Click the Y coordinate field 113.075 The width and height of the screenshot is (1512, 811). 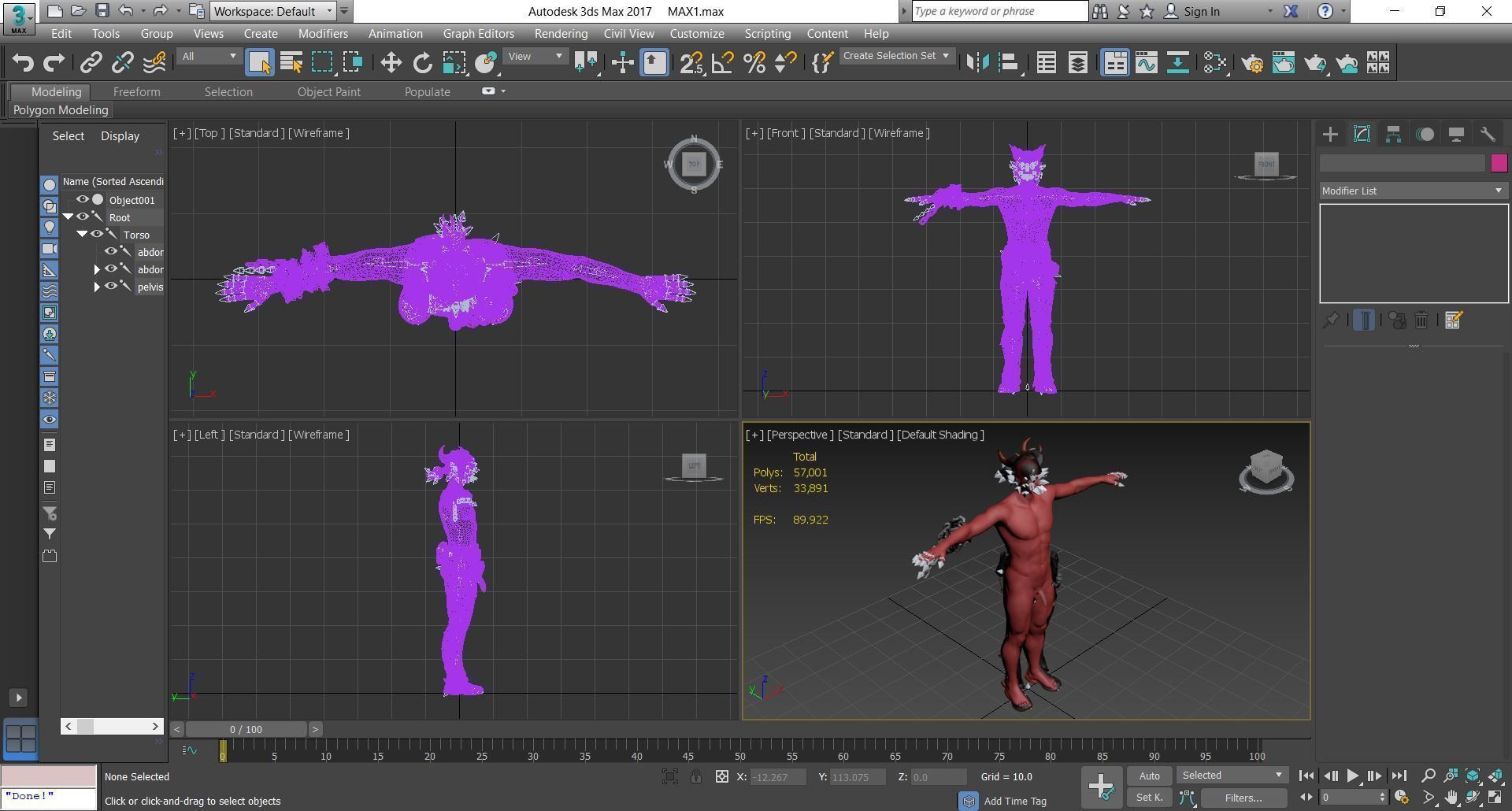pos(856,777)
